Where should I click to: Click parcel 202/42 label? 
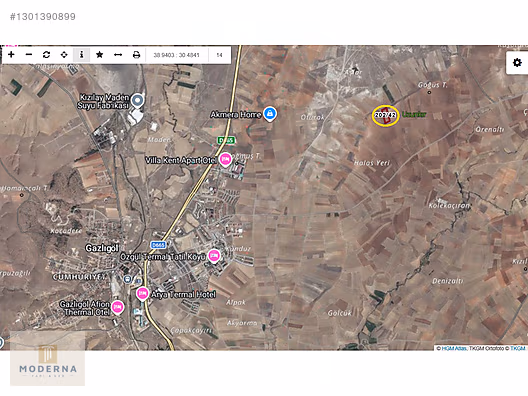385,115
